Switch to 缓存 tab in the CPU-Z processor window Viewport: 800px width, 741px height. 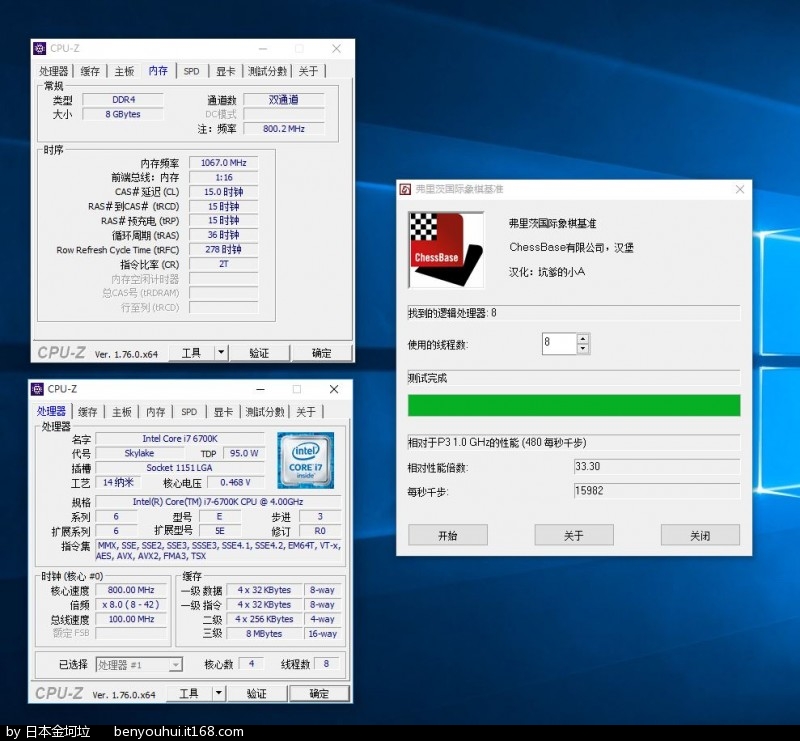pyautogui.click(x=88, y=411)
